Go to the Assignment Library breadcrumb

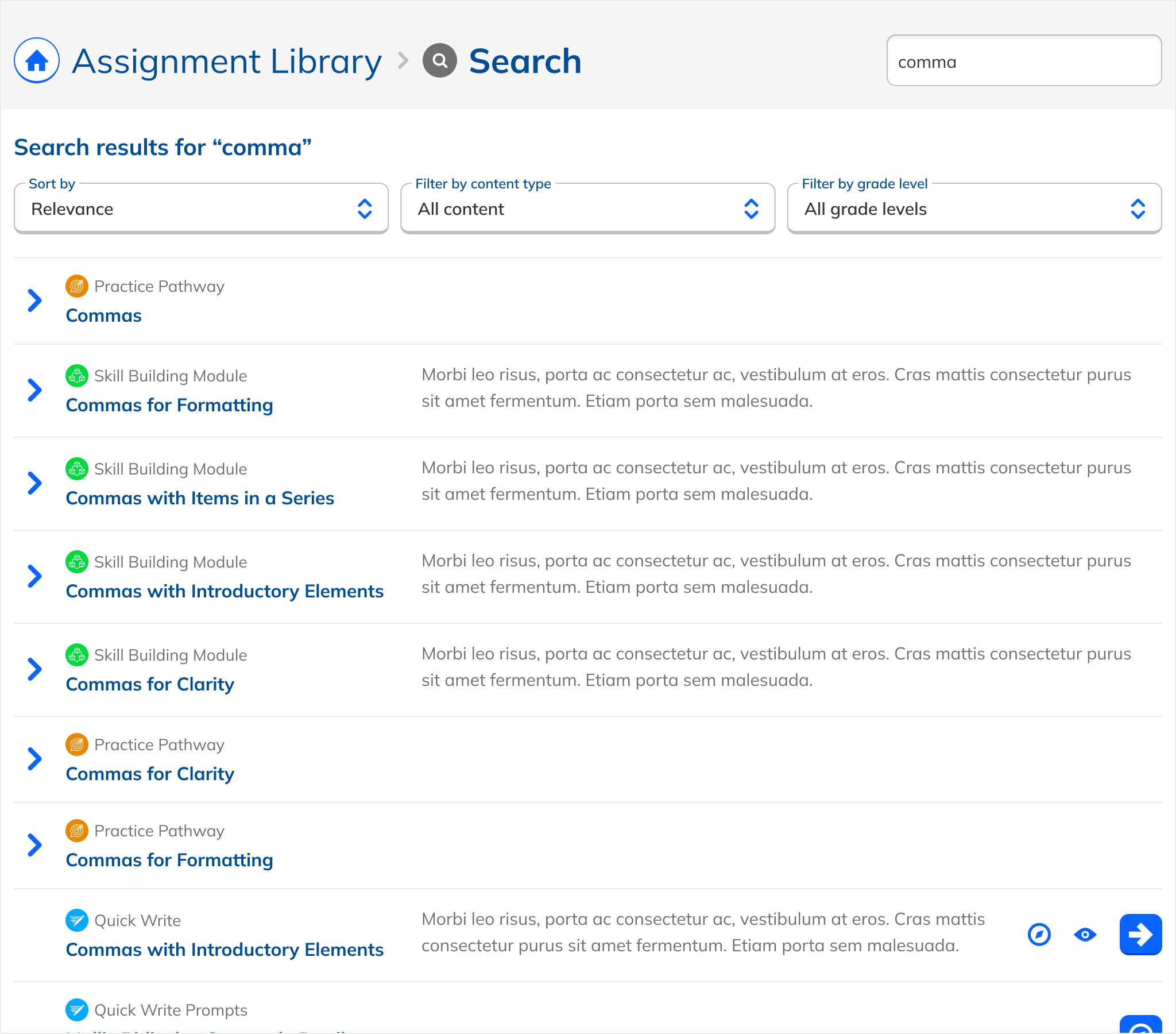point(226,61)
